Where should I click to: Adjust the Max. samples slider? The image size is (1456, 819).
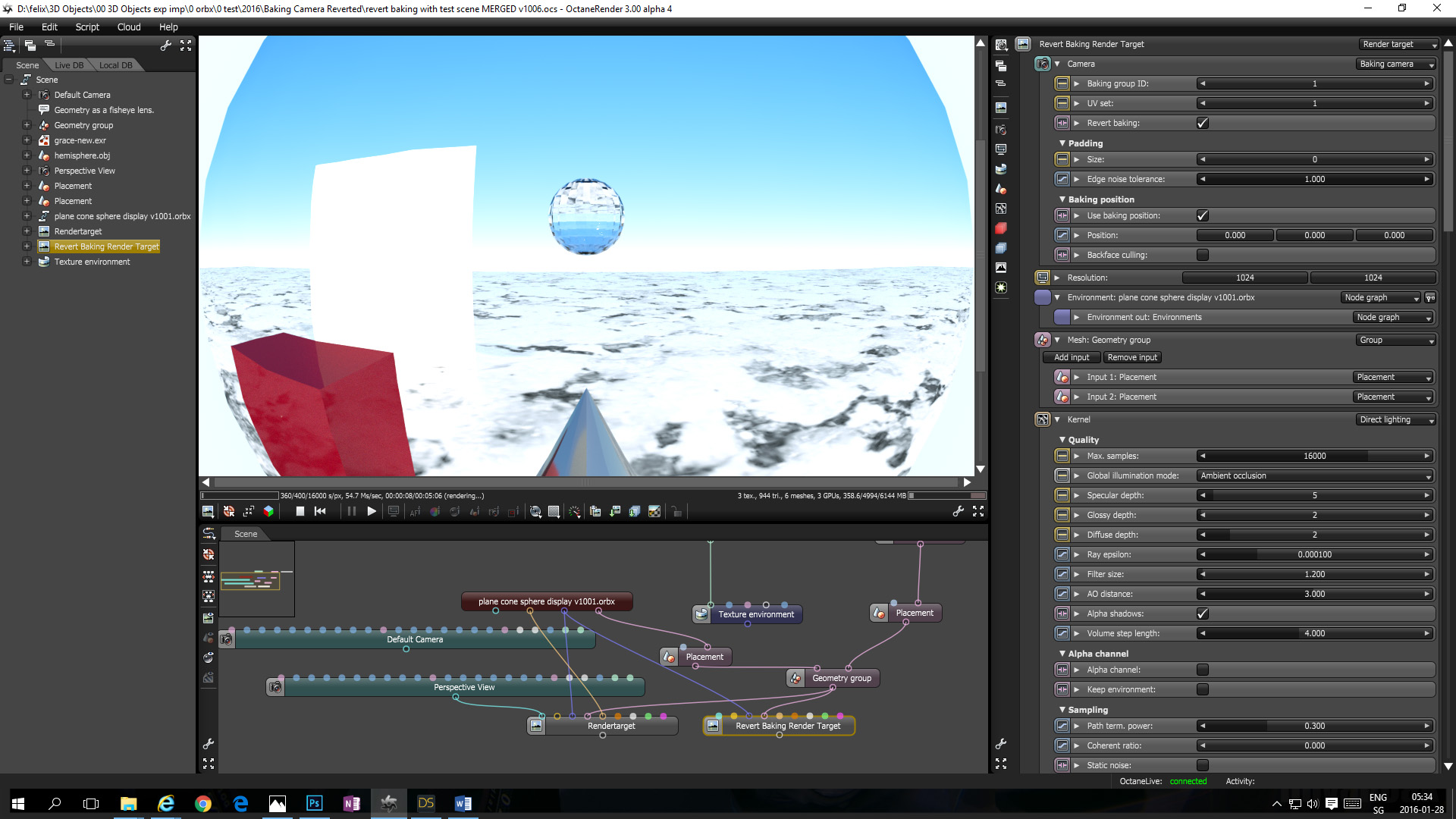(1314, 456)
